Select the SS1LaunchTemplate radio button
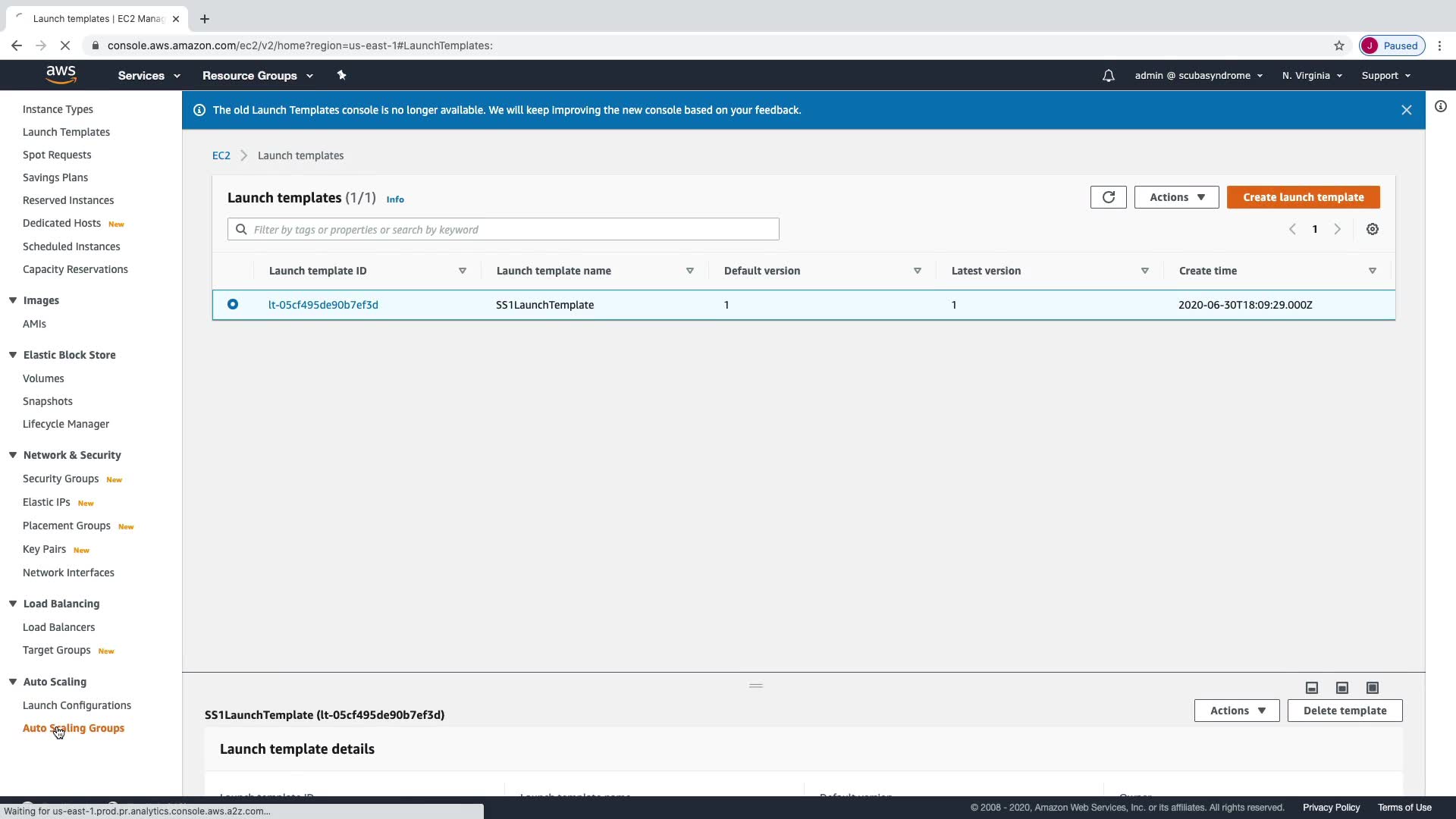 click(233, 304)
